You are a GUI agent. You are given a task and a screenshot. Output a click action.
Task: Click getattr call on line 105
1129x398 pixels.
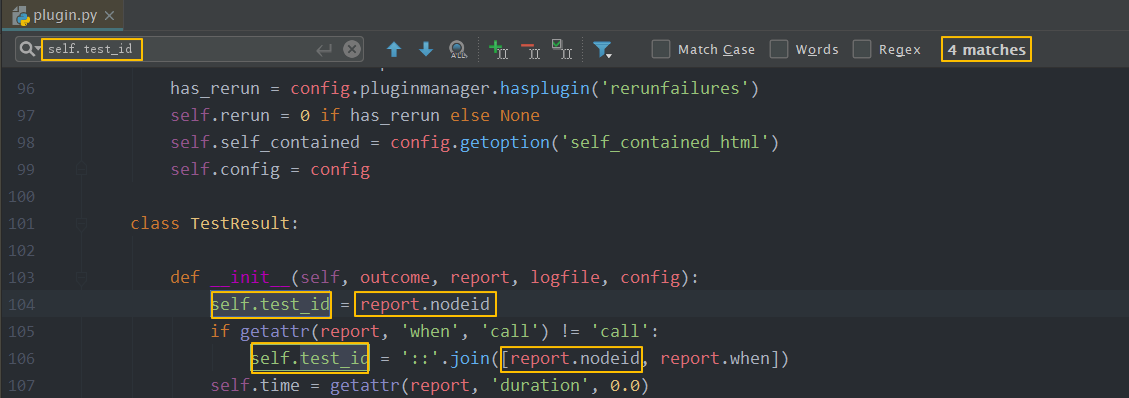point(276,332)
